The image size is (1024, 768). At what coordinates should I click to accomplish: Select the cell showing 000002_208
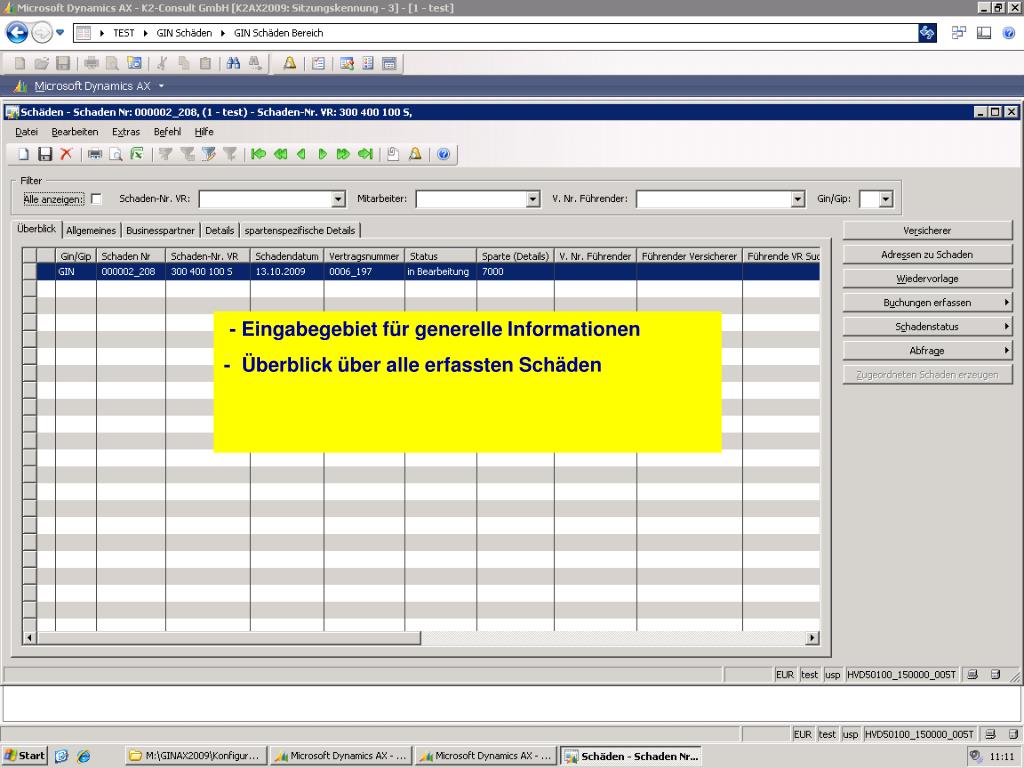pos(131,272)
